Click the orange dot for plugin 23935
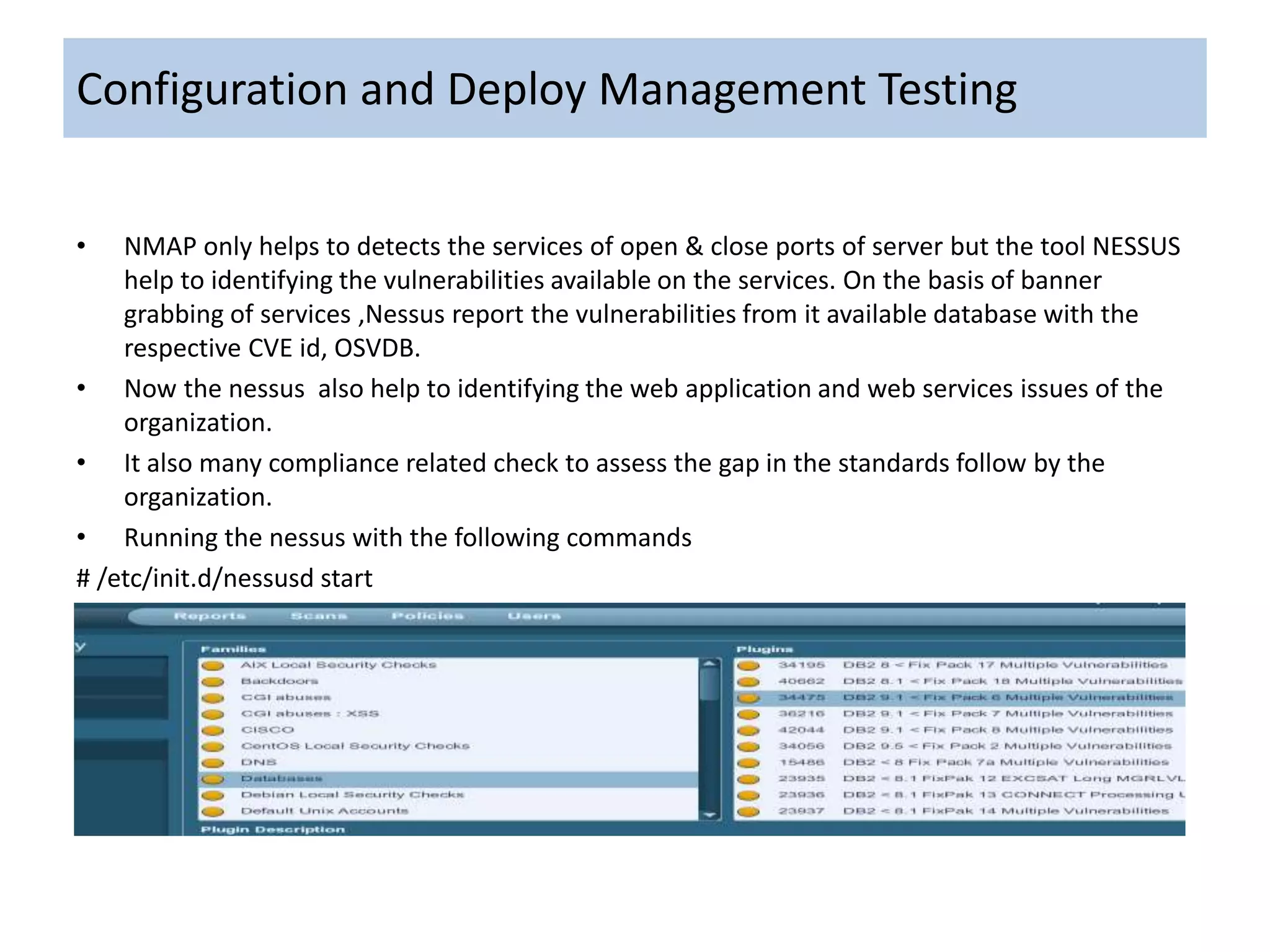Viewport: 1270px width, 952px height. click(x=748, y=779)
